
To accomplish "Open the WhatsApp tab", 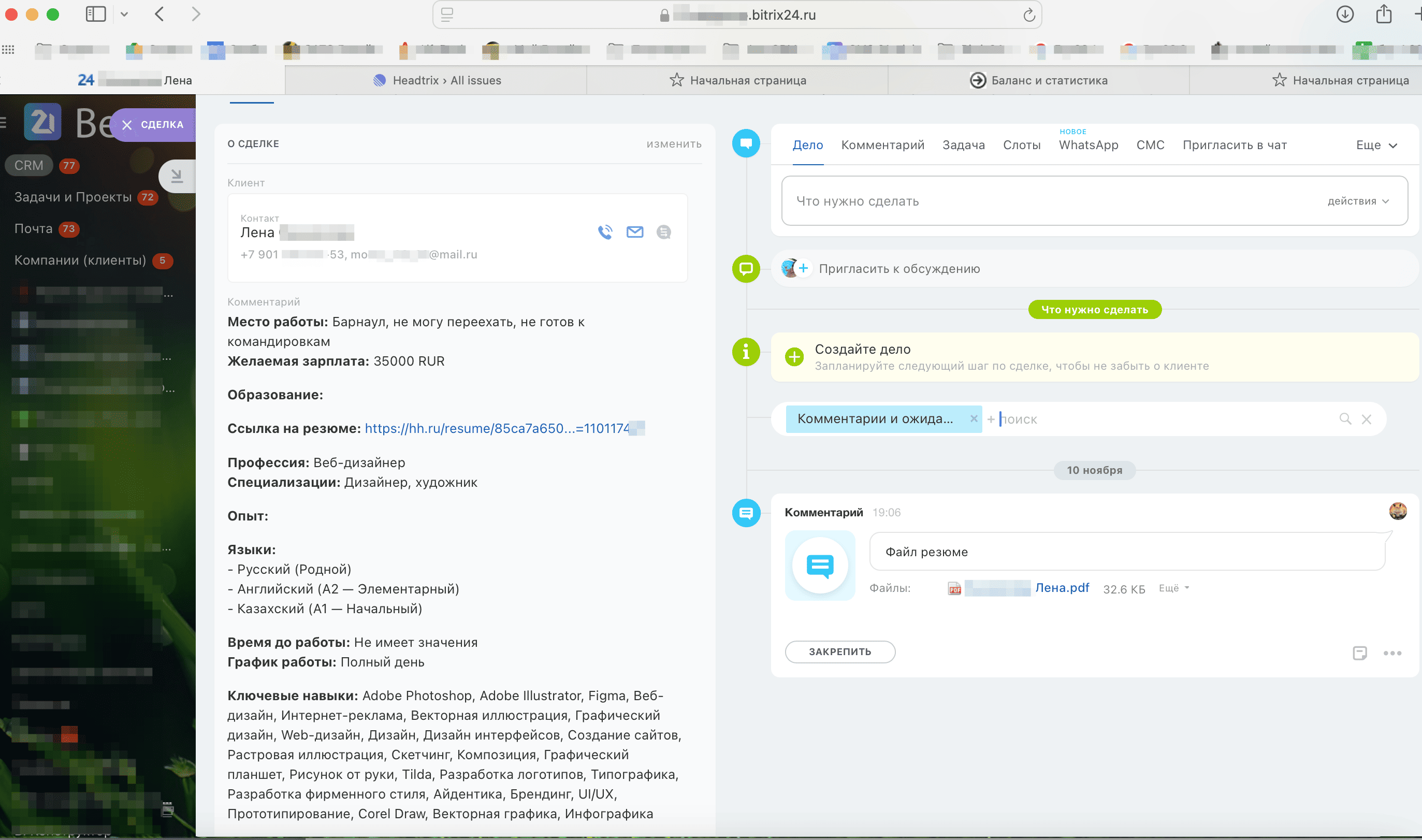I will click(1088, 146).
